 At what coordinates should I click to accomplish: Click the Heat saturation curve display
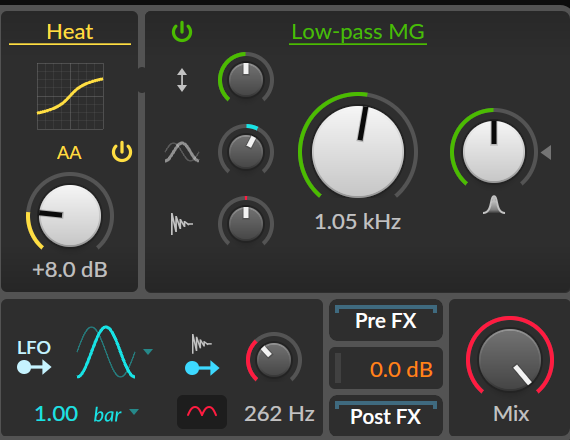tap(70, 96)
